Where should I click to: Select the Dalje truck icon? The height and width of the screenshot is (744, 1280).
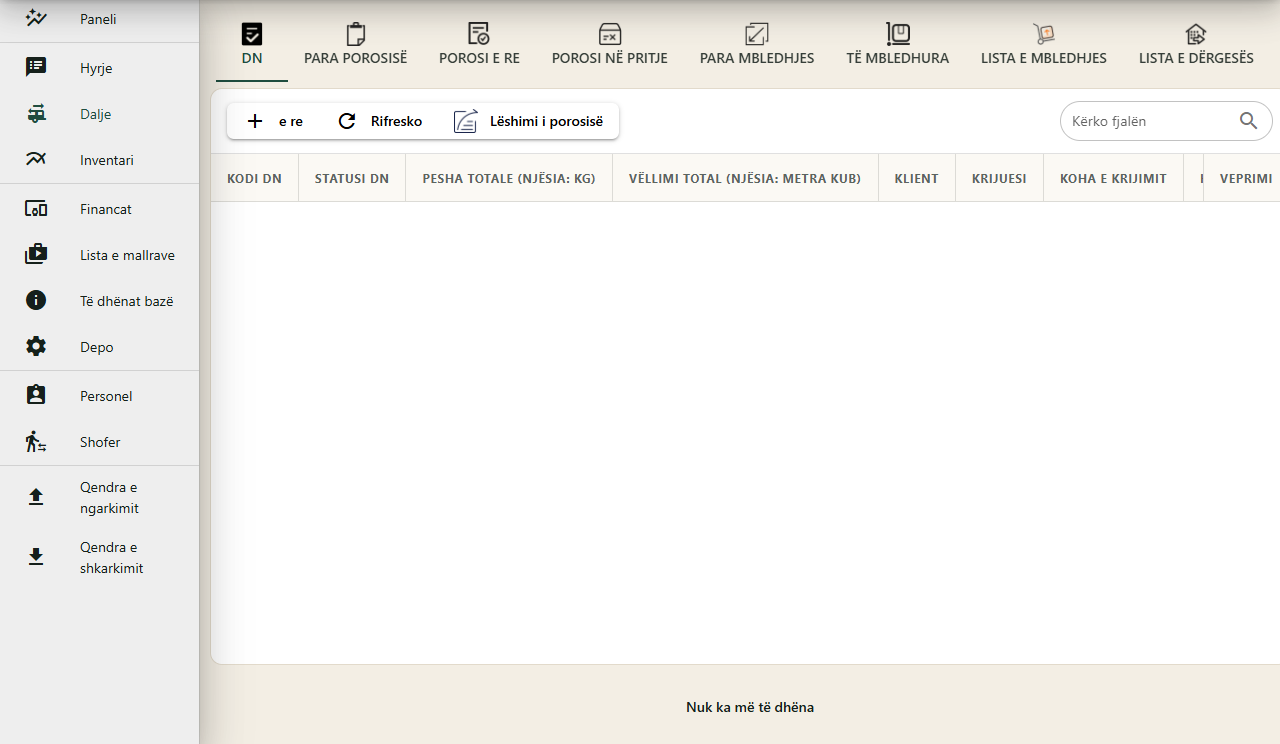(36, 113)
